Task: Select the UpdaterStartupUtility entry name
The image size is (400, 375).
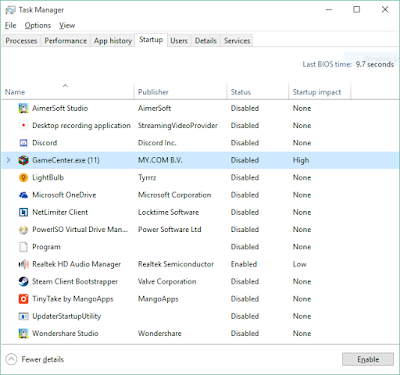Action: tap(66, 316)
